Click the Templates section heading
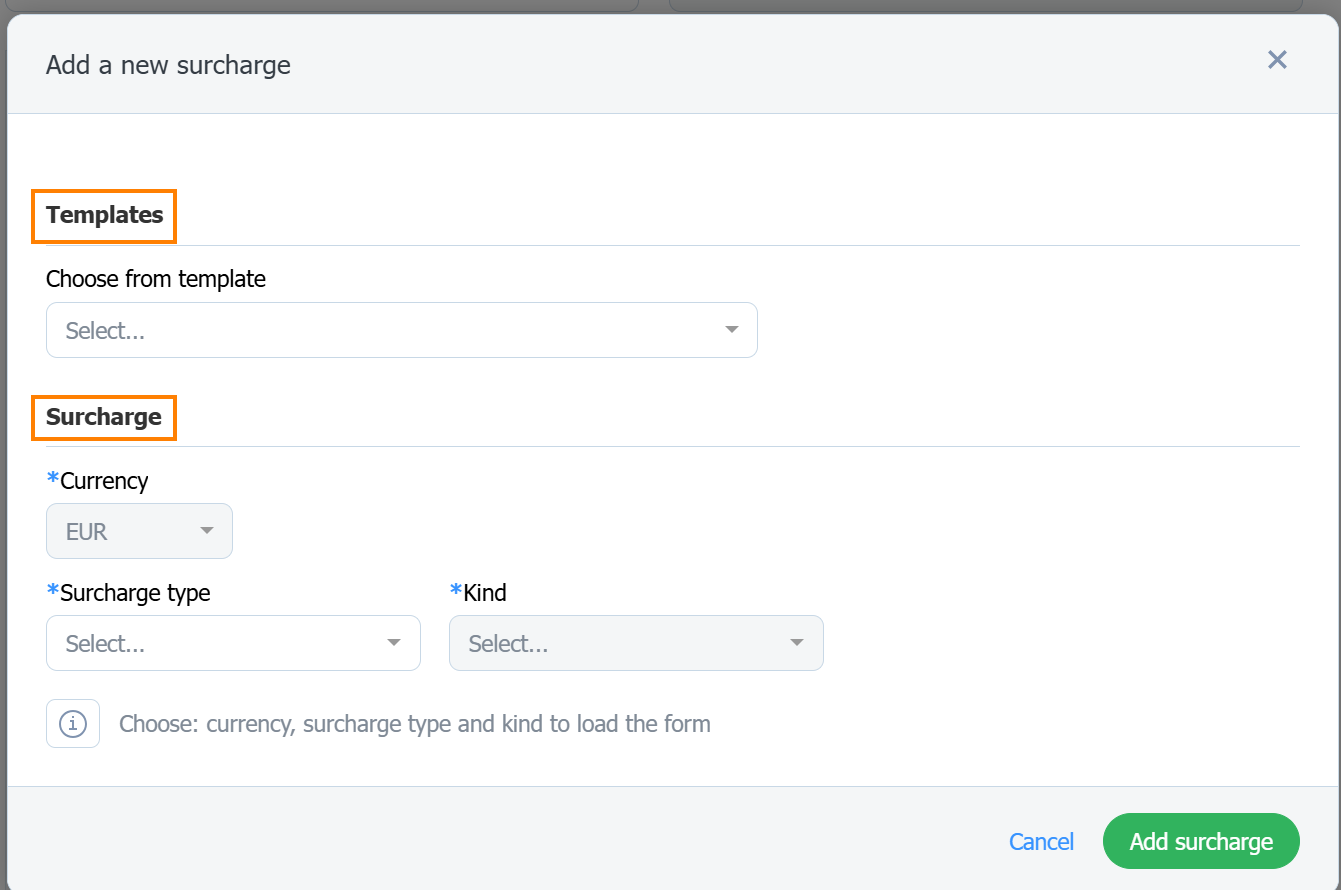The height and width of the screenshot is (890, 1341). coord(104,215)
